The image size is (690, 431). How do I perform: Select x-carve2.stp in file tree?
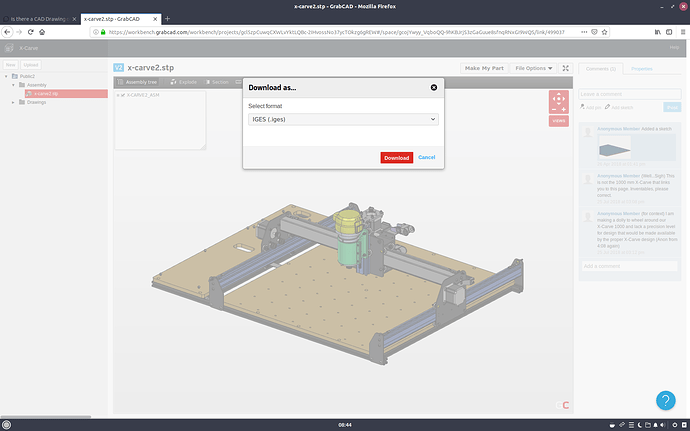(x=66, y=94)
